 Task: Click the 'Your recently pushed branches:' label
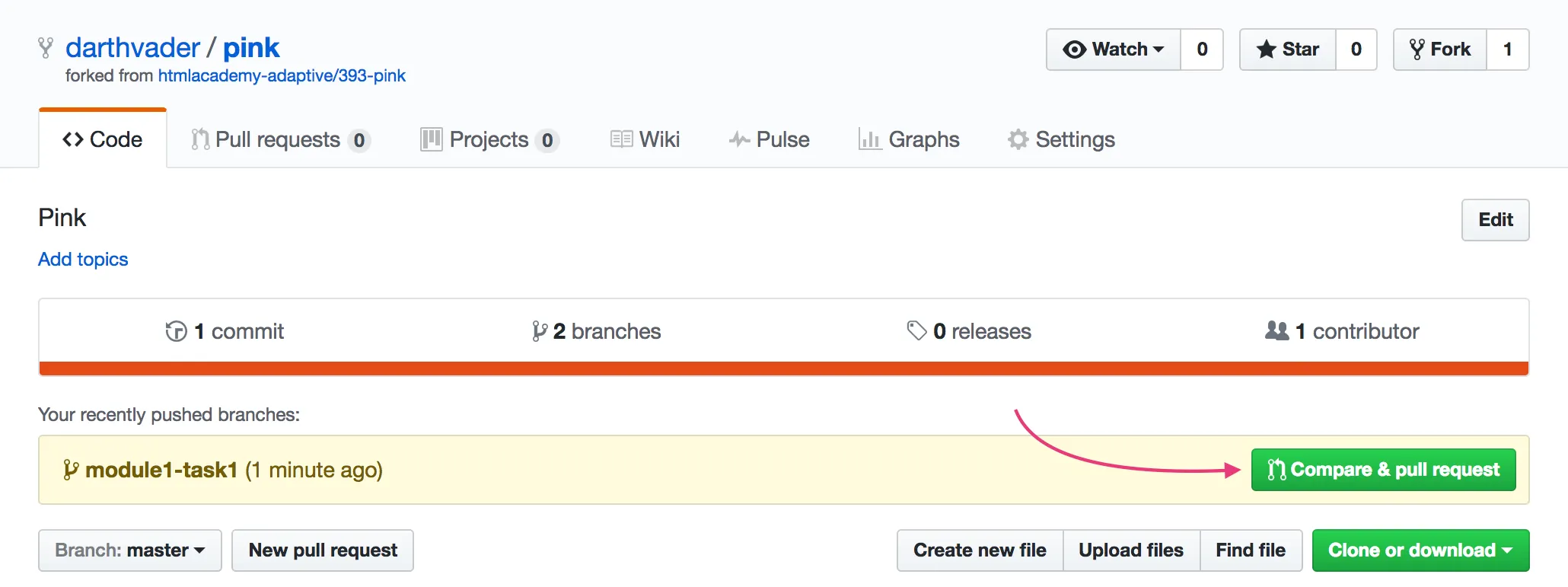click(x=169, y=415)
